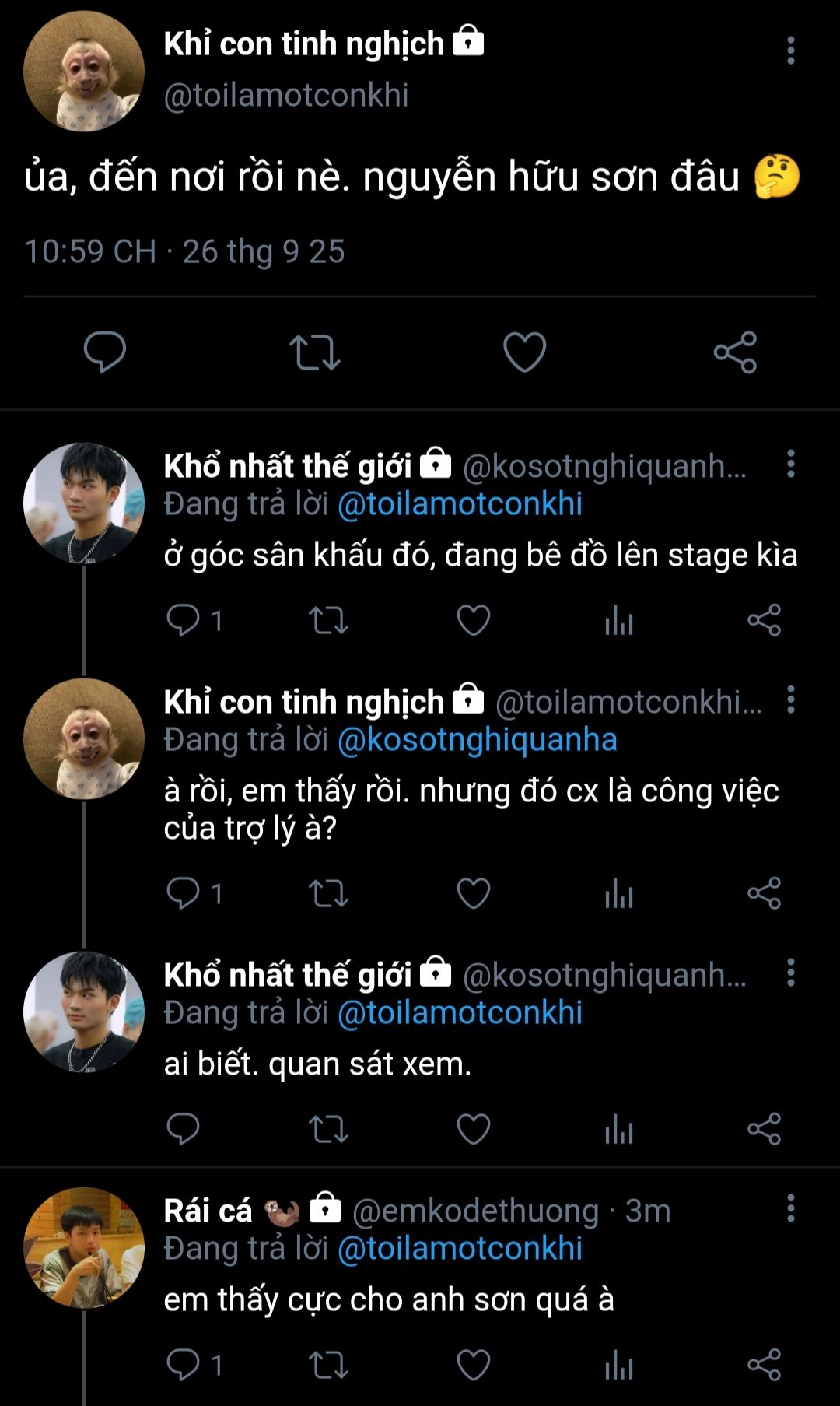Share the main post at top
The image size is (840, 1406).
(x=735, y=352)
